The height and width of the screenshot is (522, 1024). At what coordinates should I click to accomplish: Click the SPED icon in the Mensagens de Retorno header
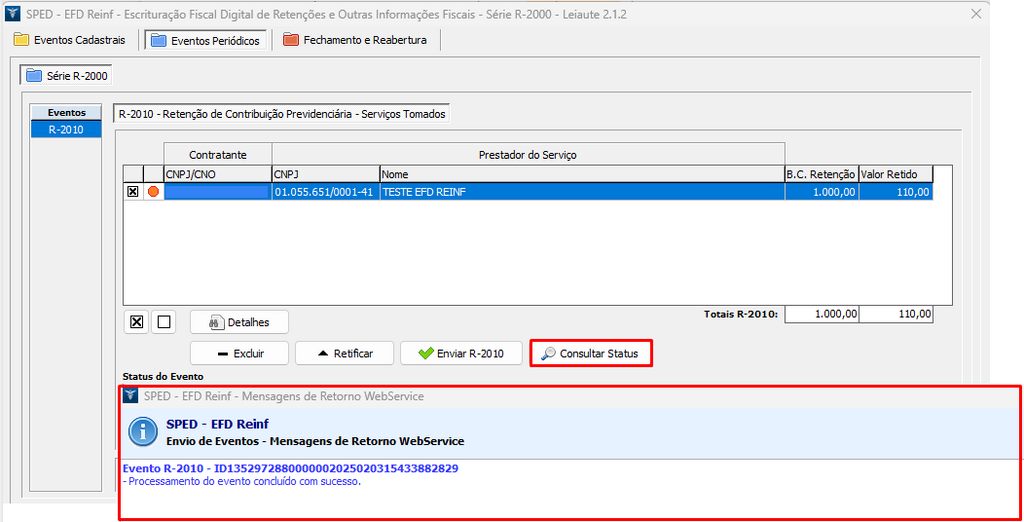coord(130,396)
